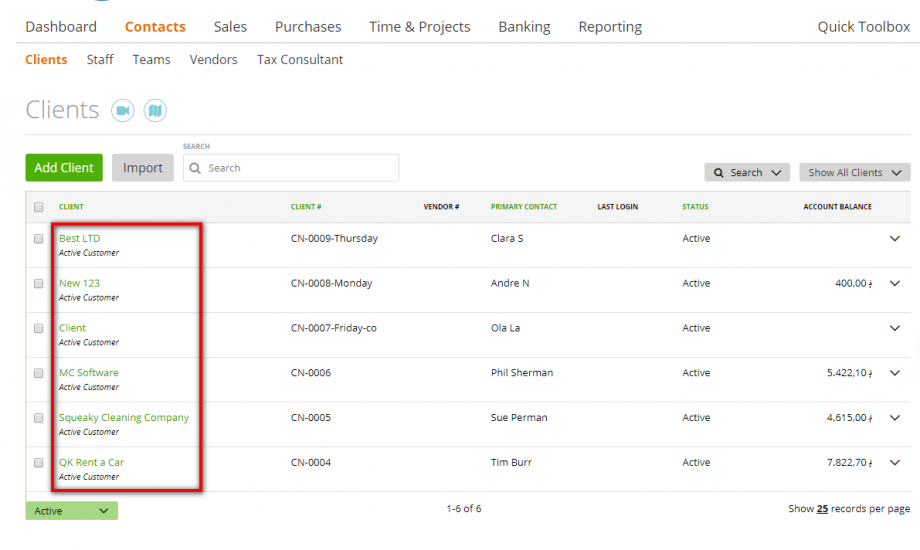Screen dimensions: 920x550
Task: Expand row actions for Squeaky Cleaning Company
Action: tap(895, 417)
